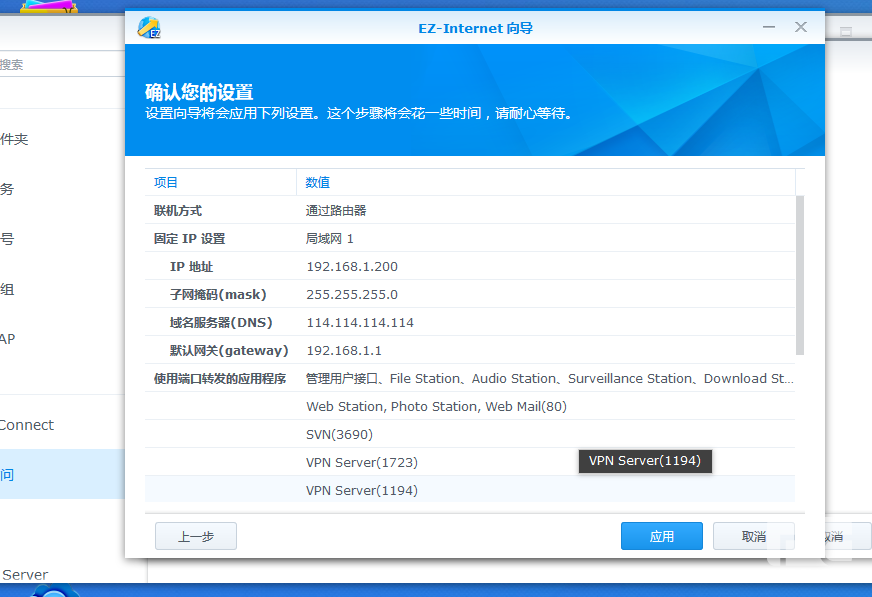
Task: Select the 默认网关(gateway) row label
Action: coord(229,351)
